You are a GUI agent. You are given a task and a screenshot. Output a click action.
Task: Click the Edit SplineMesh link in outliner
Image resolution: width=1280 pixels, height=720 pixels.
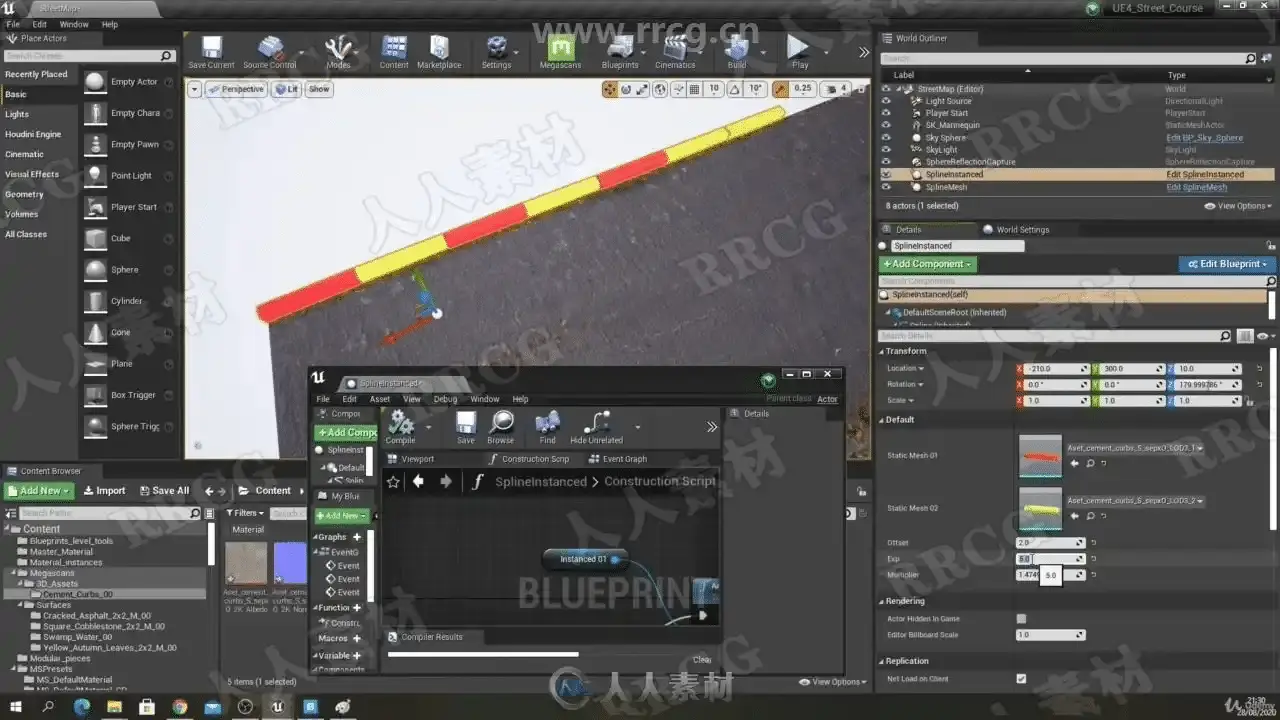1196,187
